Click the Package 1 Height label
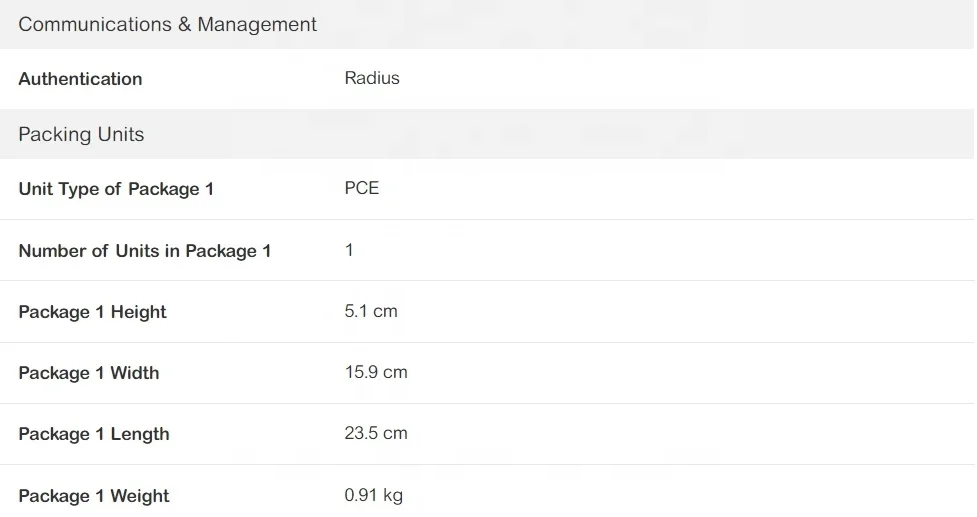 (92, 312)
